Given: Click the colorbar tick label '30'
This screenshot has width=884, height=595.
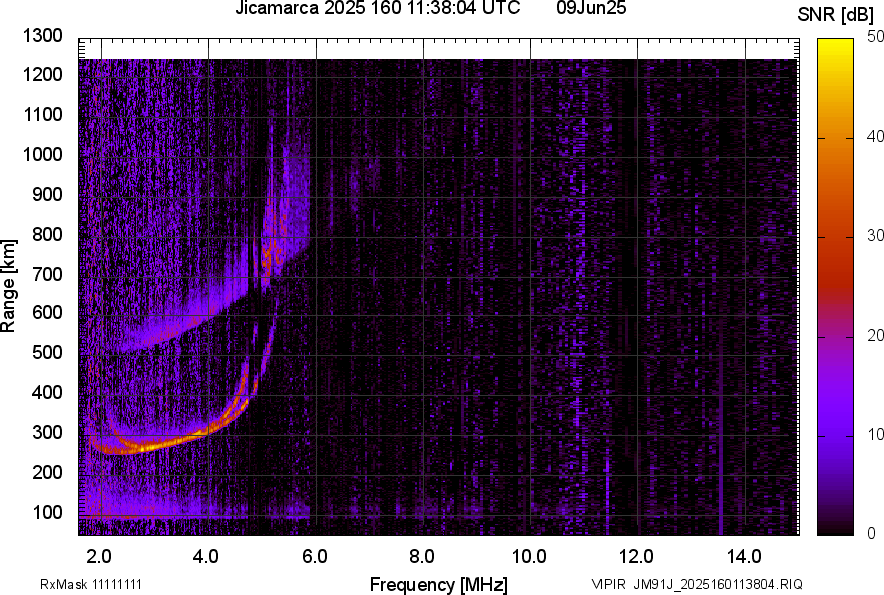Looking at the screenshot, I should point(875,236).
